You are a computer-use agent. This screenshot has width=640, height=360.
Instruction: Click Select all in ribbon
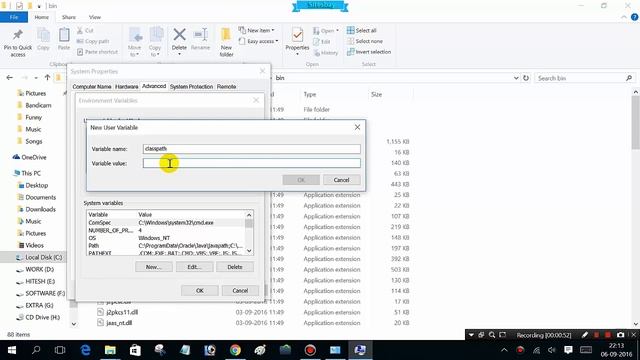click(362, 30)
